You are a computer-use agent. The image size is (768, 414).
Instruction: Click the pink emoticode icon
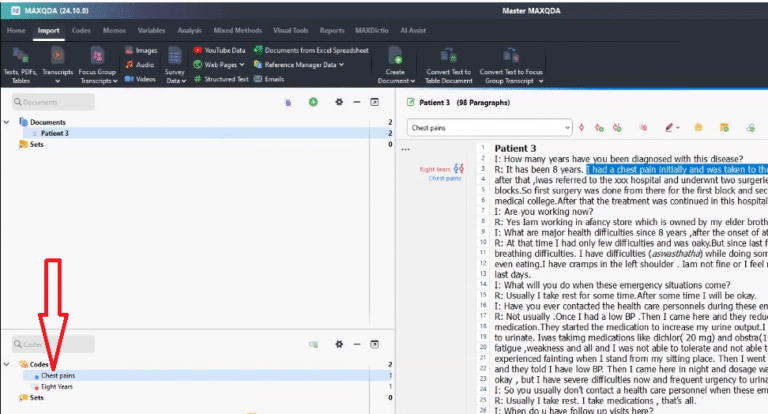coord(643,127)
